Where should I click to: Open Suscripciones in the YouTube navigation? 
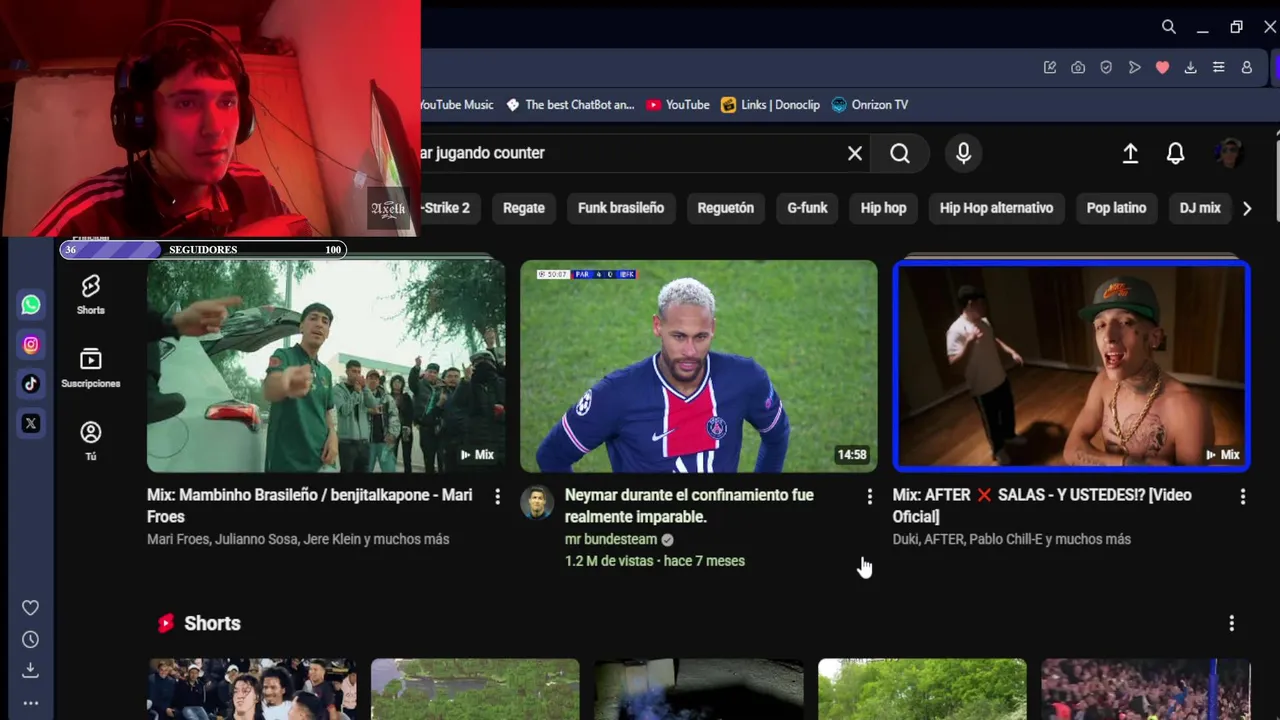(x=91, y=368)
